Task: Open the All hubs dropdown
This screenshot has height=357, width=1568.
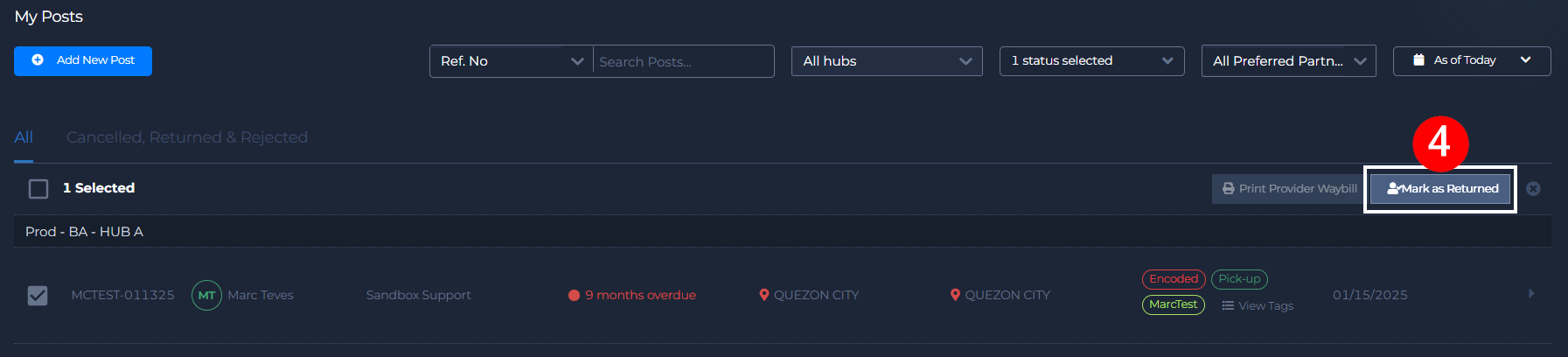Action: point(887,61)
